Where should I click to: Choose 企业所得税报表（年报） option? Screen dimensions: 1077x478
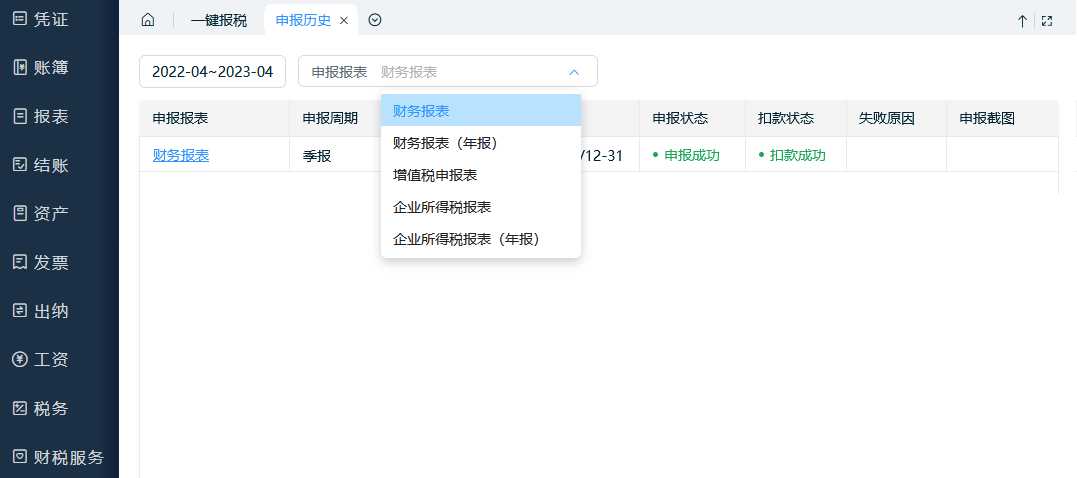click(x=481, y=239)
